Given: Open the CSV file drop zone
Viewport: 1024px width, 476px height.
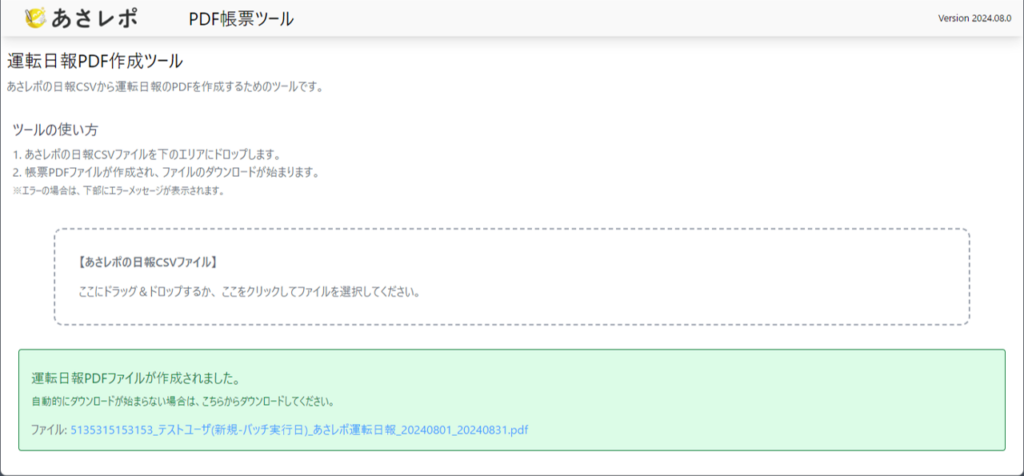Looking at the screenshot, I should [511, 277].
